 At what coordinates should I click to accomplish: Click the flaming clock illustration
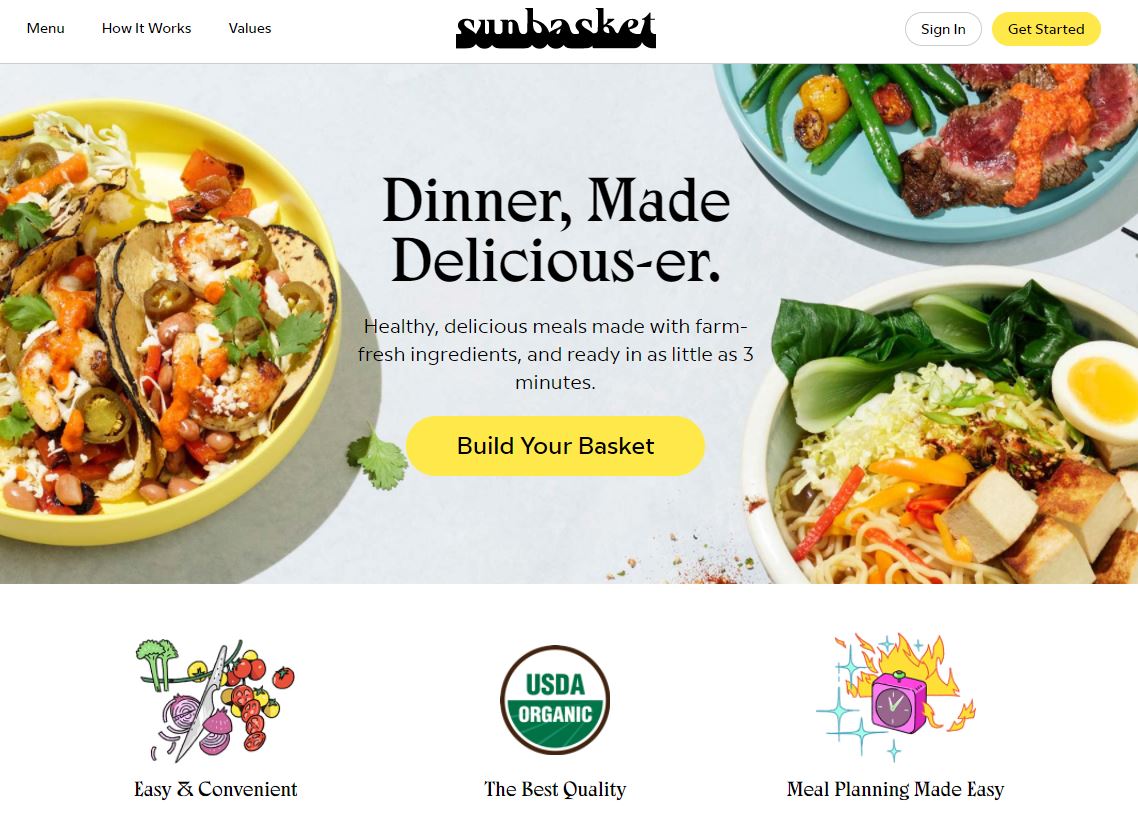tap(896, 697)
